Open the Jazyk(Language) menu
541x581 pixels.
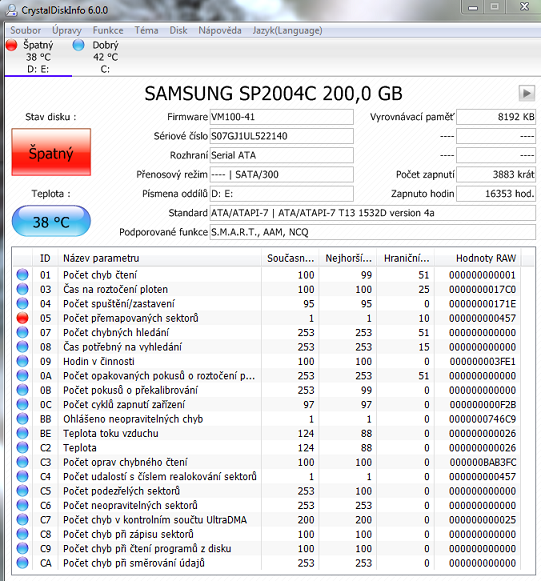tap(287, 30)
